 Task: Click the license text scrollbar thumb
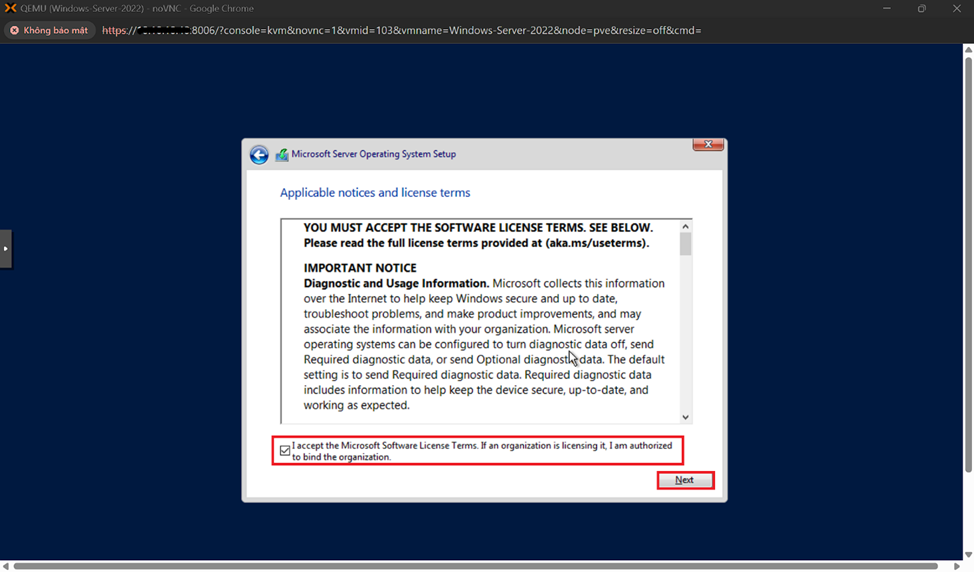pyautogui.click(x=685, y=245)
